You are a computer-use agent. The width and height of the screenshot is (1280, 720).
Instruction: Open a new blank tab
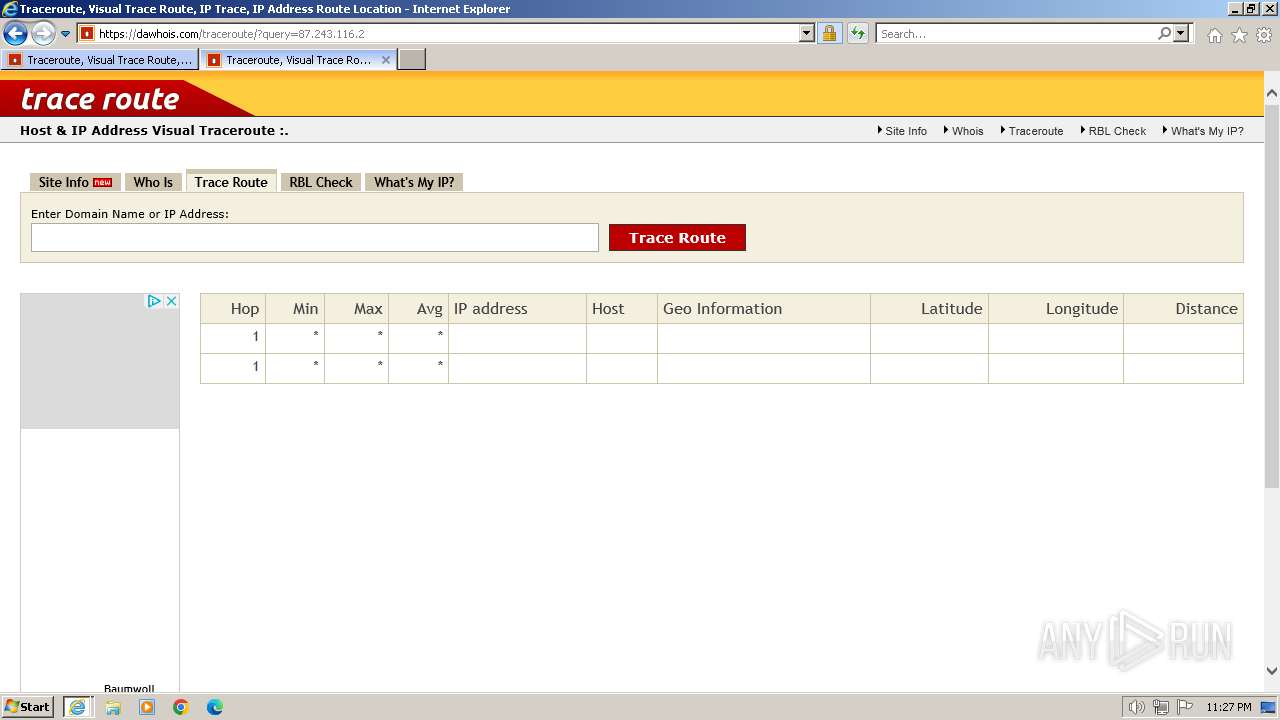pyautogui.click(x=412, y=60)
